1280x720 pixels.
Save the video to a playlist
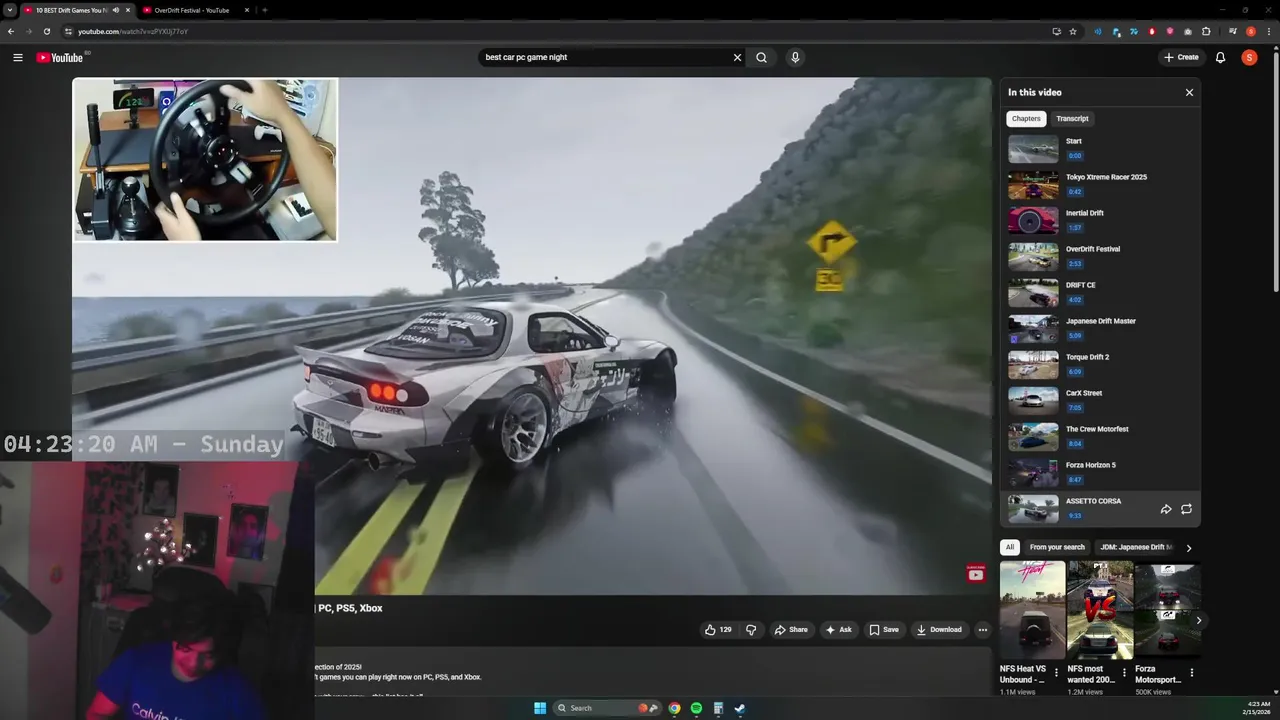pos(884,630)
